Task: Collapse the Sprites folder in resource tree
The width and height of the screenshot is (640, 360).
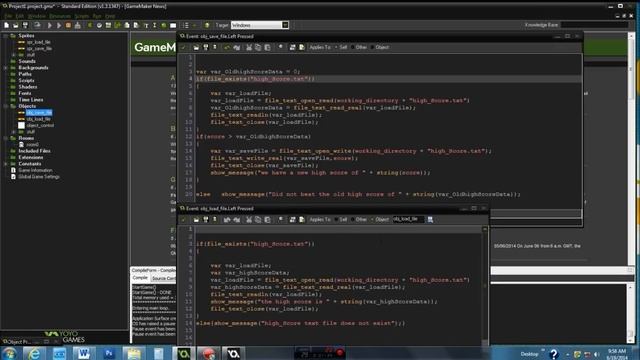Action: [x=6, y=36]
